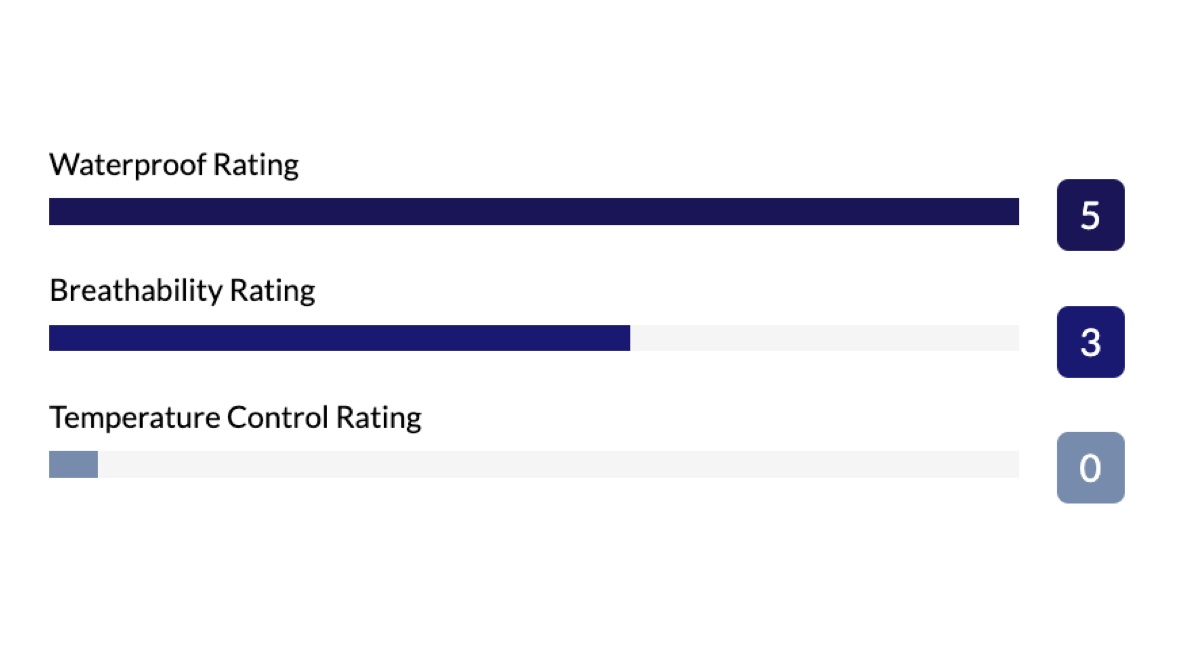Click the dark filled part of Breathability bar
This screenshot has height=652, width=1177.
pos(339,338)
